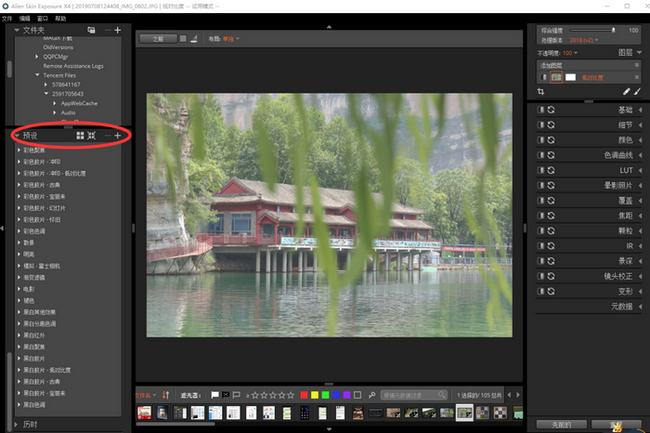The height and width of the screenshot is (433, 650).
Task: Toggle the 基础 panel on/off switch
Action: [541, 110]
